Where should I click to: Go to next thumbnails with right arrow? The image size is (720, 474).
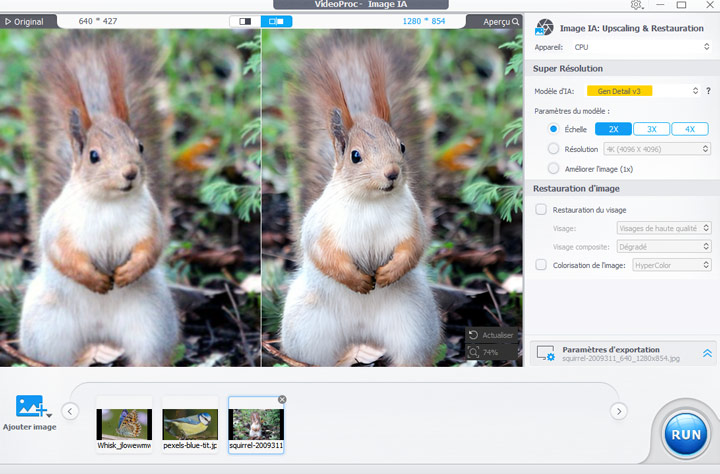pyautogui.click(x=619, y=411)
